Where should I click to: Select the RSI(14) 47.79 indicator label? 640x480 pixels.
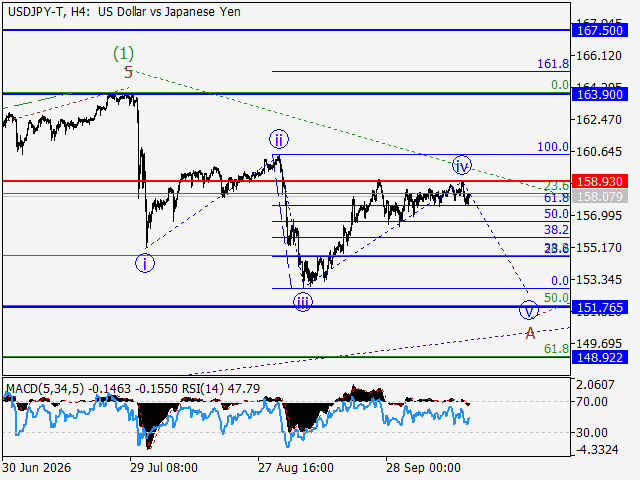[x=221, y=389]
